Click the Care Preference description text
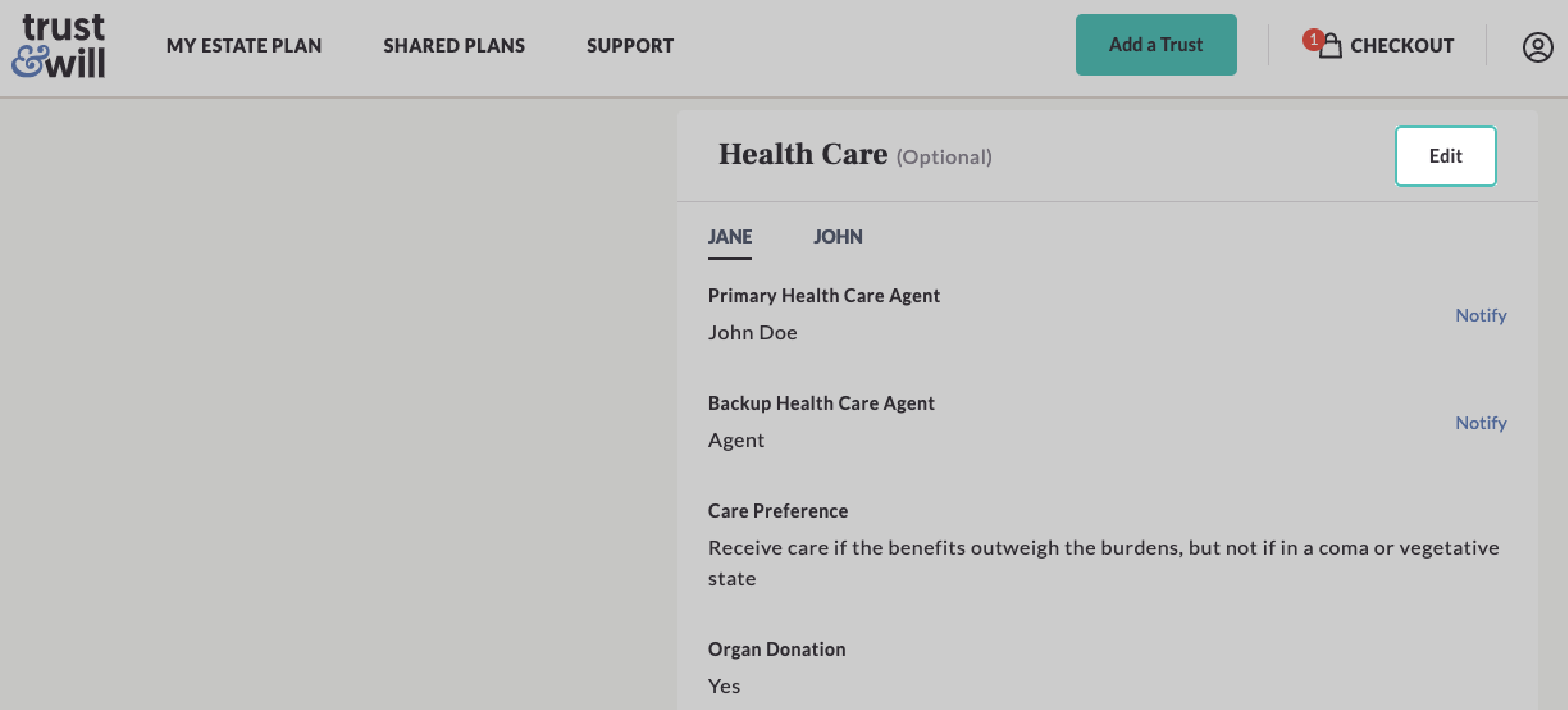 pyautogui.click(x=1103, y=563)
